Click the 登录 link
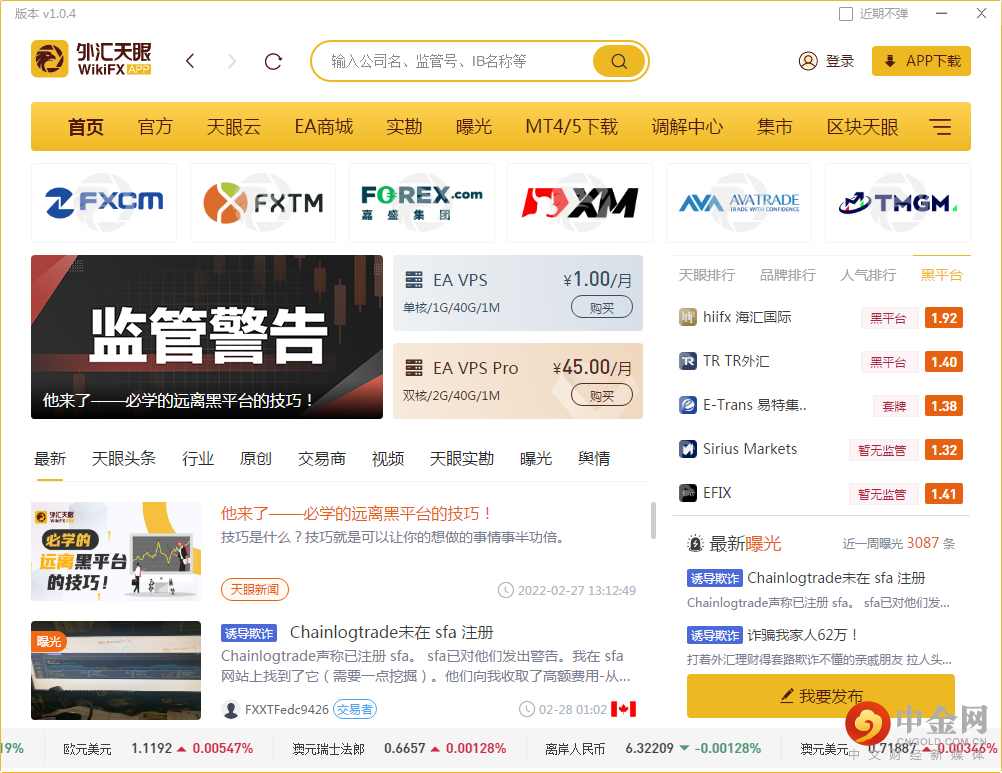1002x773 pixels. pyautogui.click(x=840, y=61)
